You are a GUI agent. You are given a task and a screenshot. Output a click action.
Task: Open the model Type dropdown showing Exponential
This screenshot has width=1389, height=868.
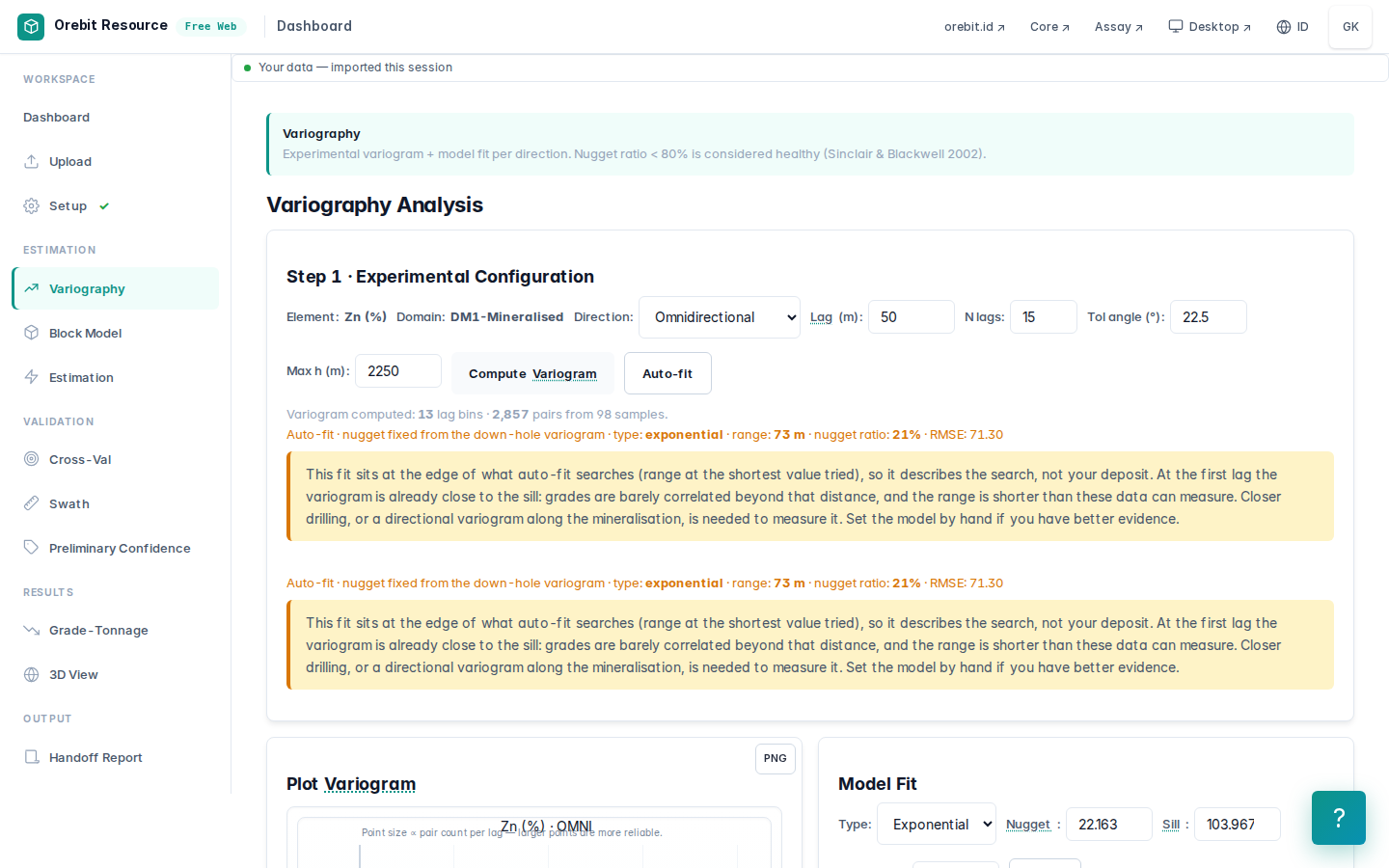[x=937, y=824]
